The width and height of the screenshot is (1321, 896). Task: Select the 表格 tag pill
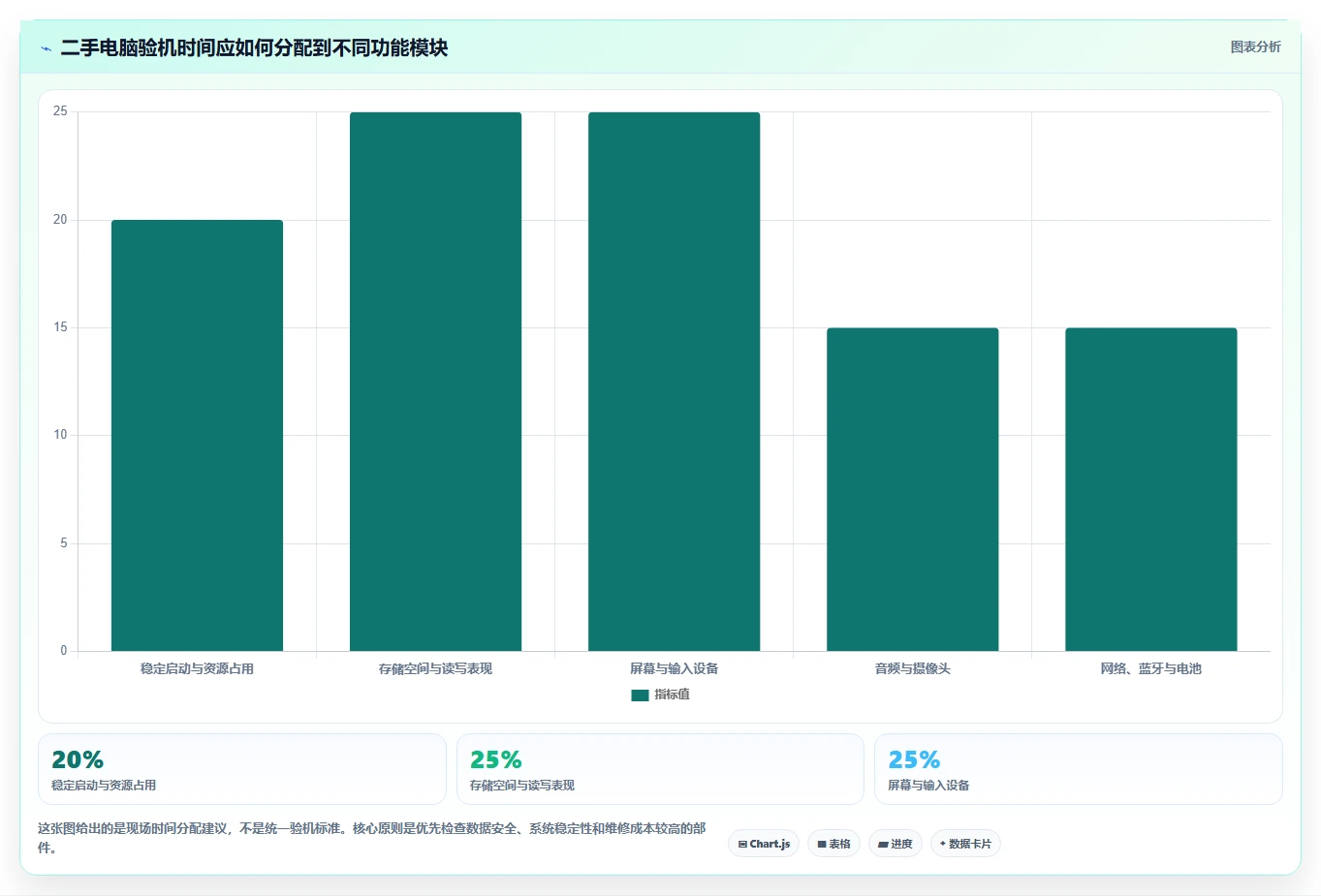click(833, 844)
